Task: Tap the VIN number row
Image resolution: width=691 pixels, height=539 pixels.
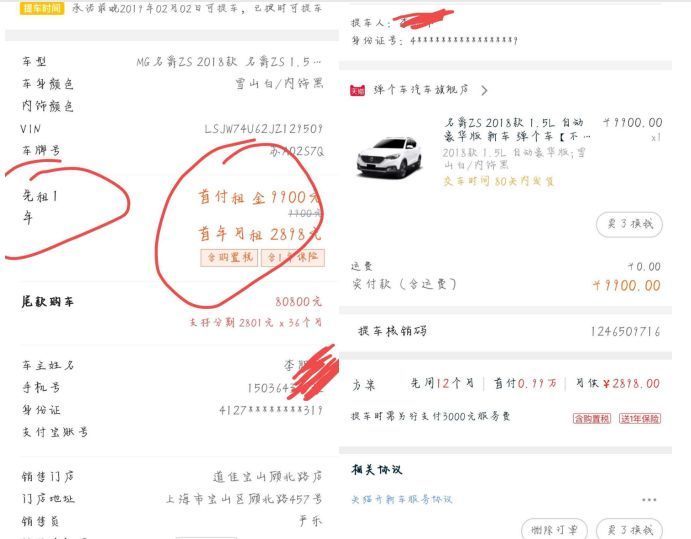Action: click(172, 129)
